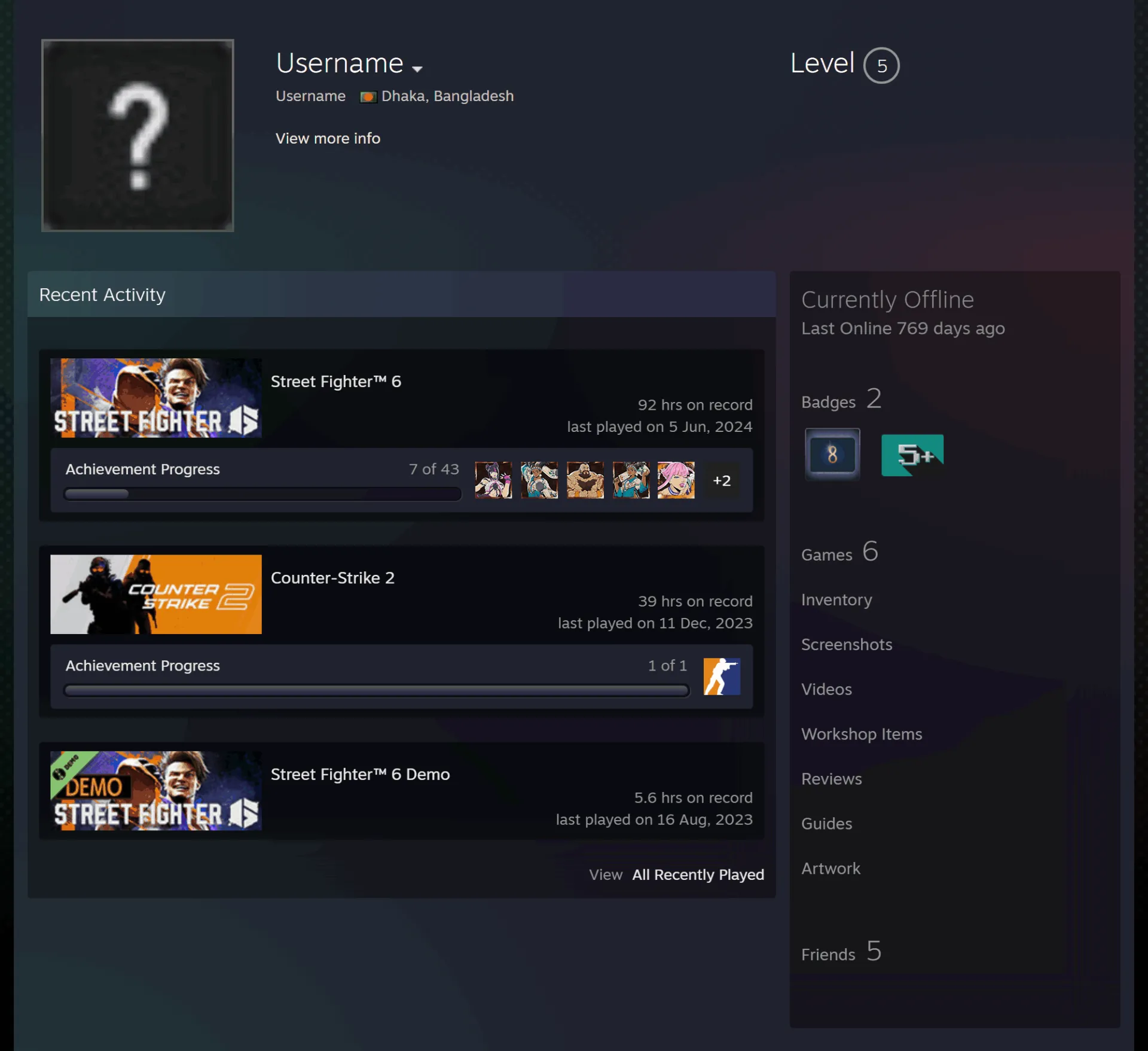Click the '92 hrs on record' text
The image size is (1148, 1051).
click(x=695, y=405)
